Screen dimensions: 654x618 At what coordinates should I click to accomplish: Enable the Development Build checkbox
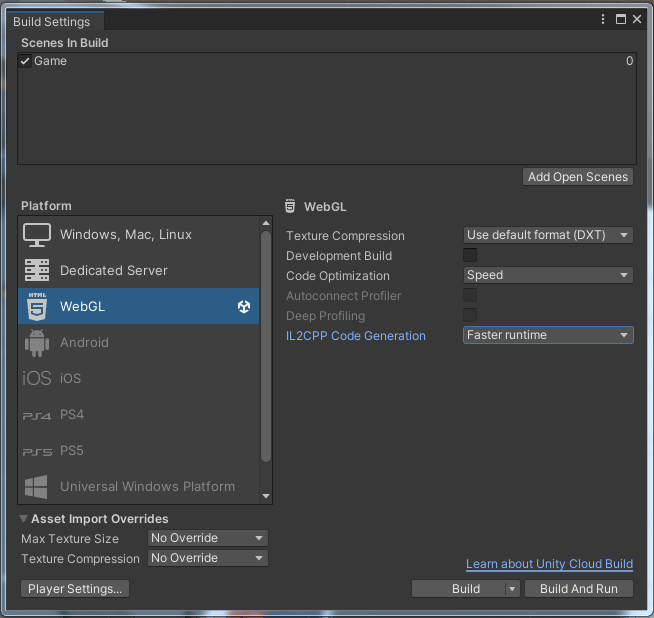pos(470,255)
